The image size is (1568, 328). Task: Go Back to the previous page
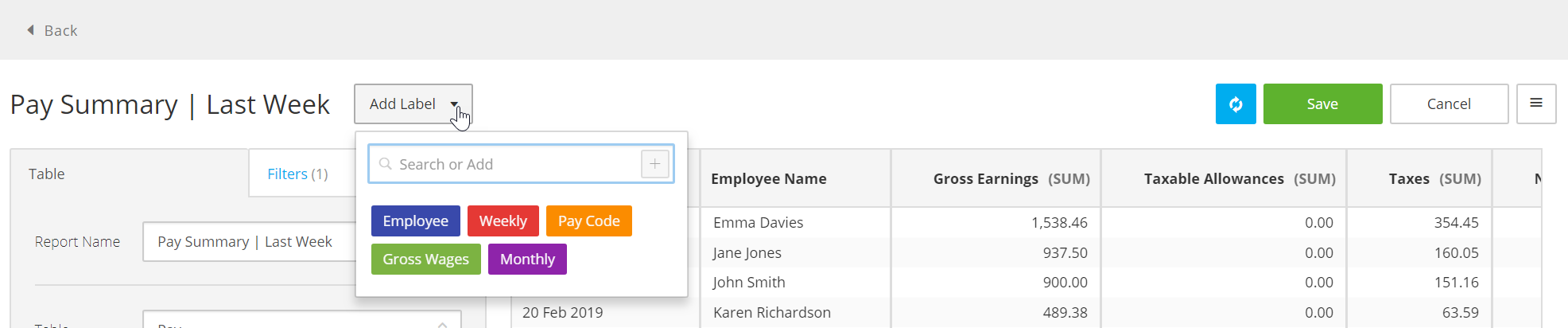[x=52, y=30]
